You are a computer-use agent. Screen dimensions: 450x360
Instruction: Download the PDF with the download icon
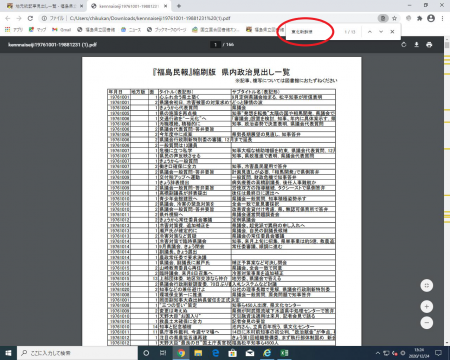pyautogui.click(x=416, y=45)
